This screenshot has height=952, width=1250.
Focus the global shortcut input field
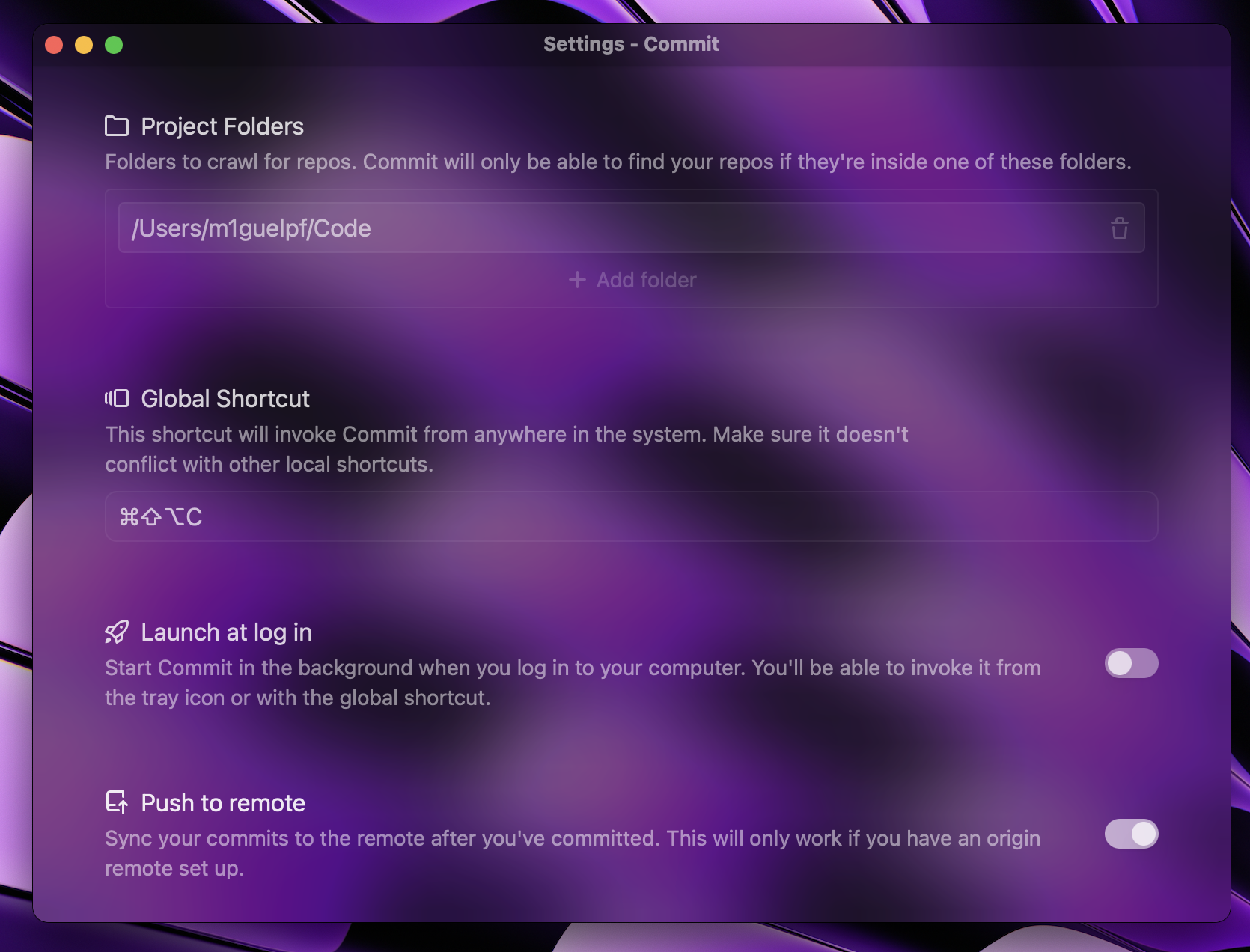click(632, 516)
